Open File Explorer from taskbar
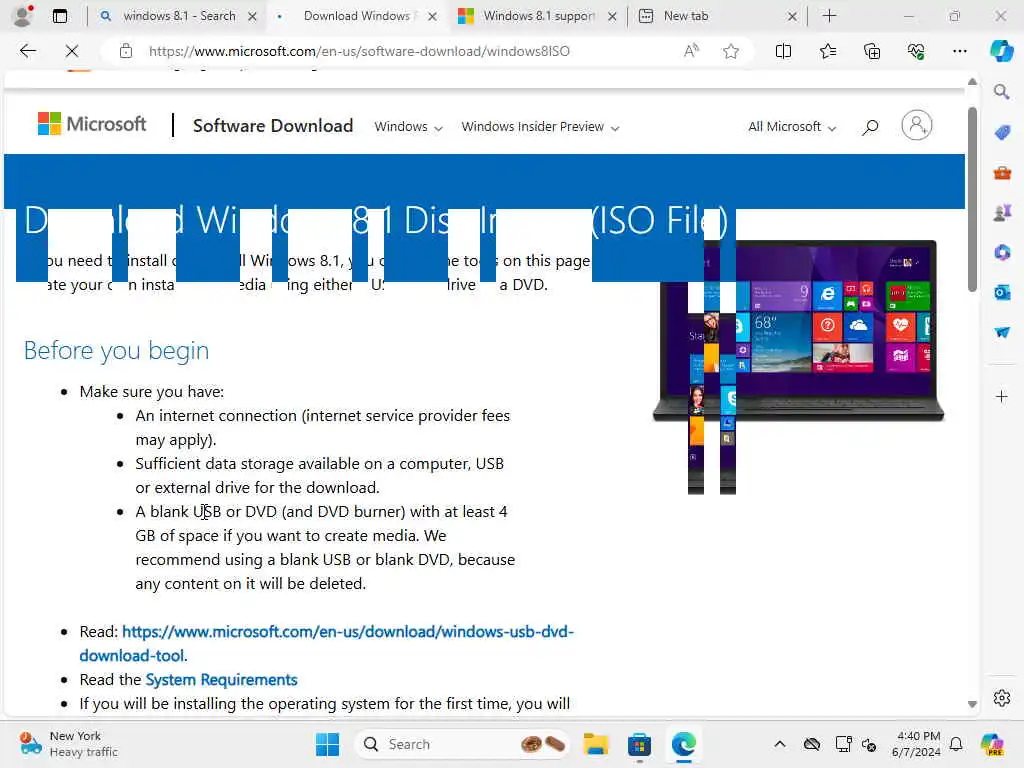 pos(596,744)
